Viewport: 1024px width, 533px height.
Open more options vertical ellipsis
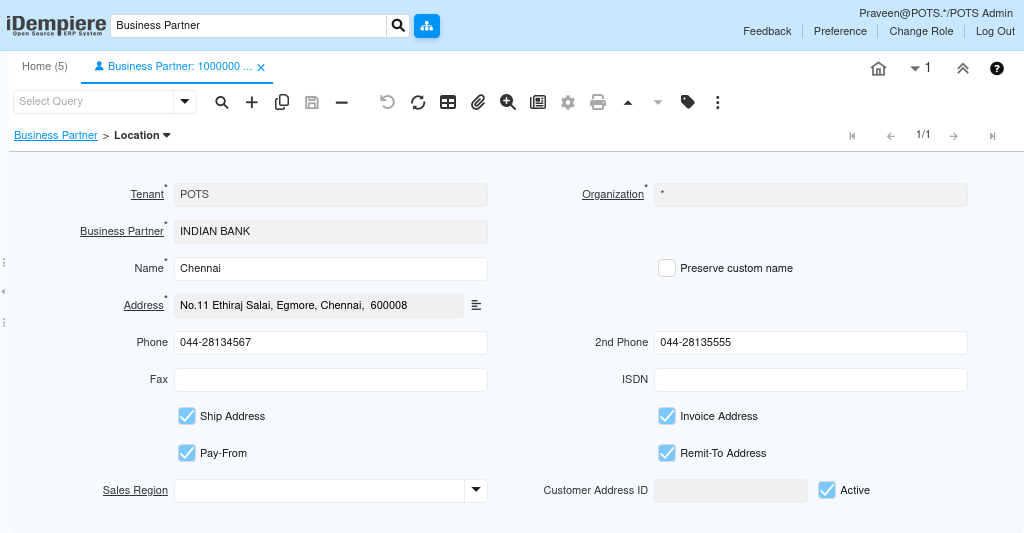pos(718,103)
